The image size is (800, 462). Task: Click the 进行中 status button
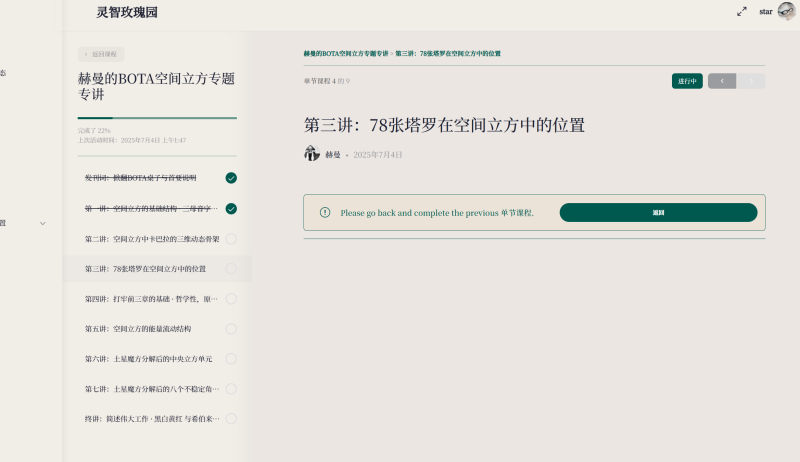point(687,81)
